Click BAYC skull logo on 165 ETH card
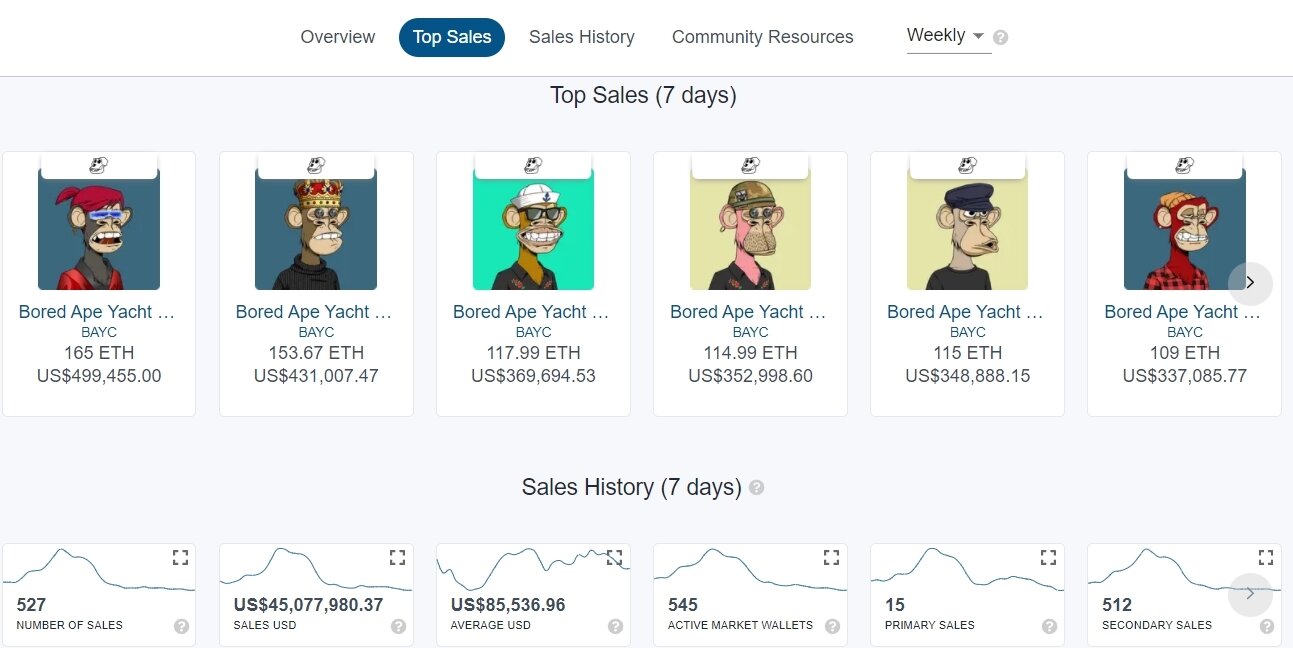 (x=99, y=165)
